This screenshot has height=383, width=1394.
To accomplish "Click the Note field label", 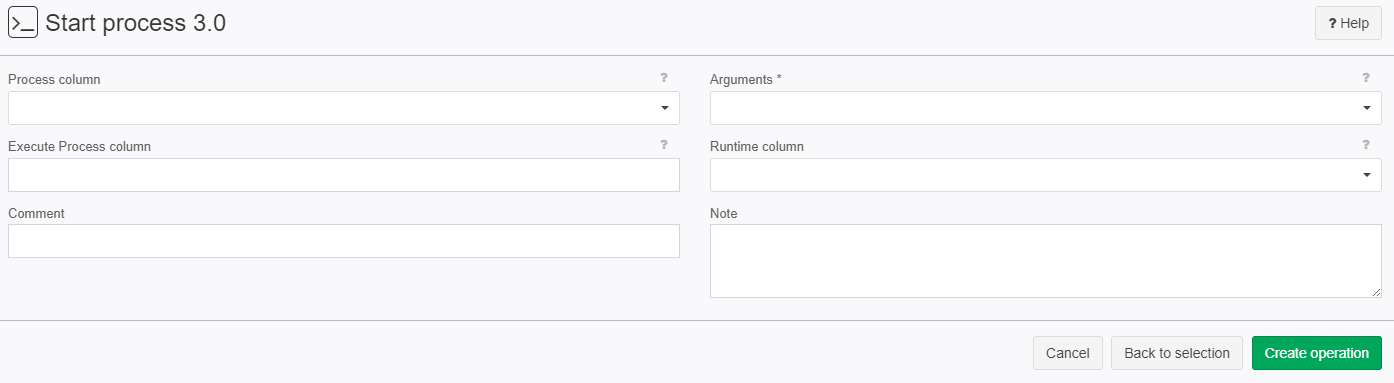I will pyautogui.click(x=724, y=213).
